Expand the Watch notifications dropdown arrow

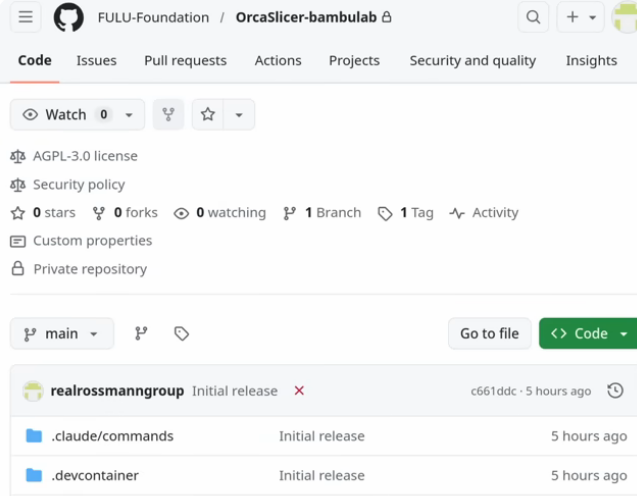pos(129,115)
